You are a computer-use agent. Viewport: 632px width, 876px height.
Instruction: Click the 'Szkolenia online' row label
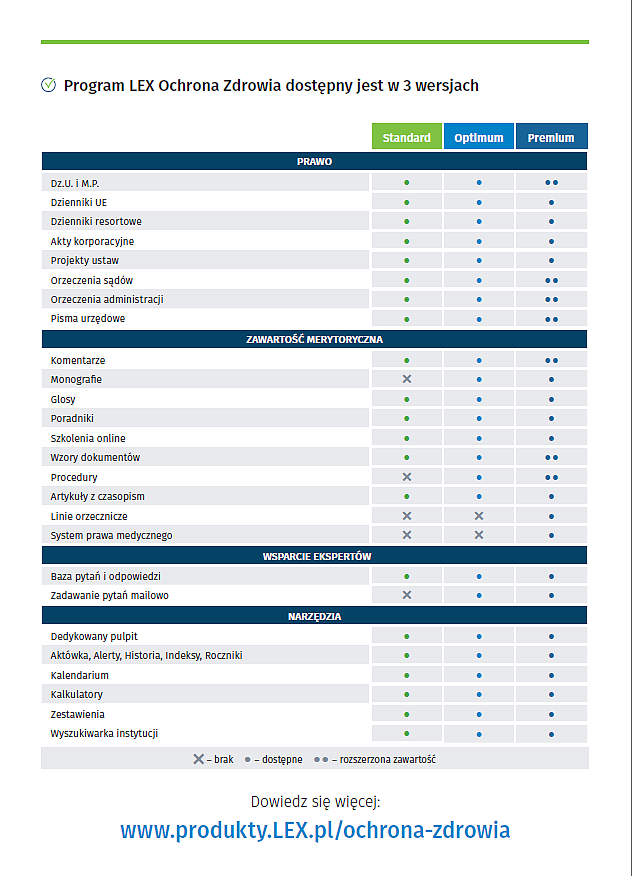(x=88, y=439)
